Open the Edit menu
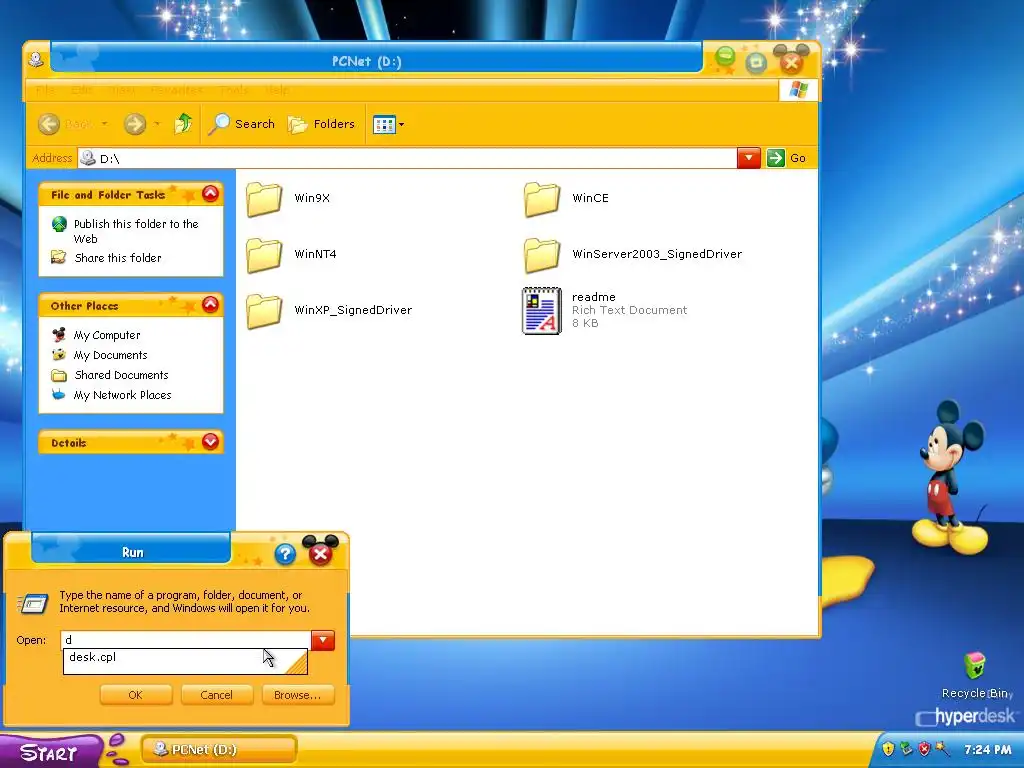1024x768 pixels. (82, 89)
